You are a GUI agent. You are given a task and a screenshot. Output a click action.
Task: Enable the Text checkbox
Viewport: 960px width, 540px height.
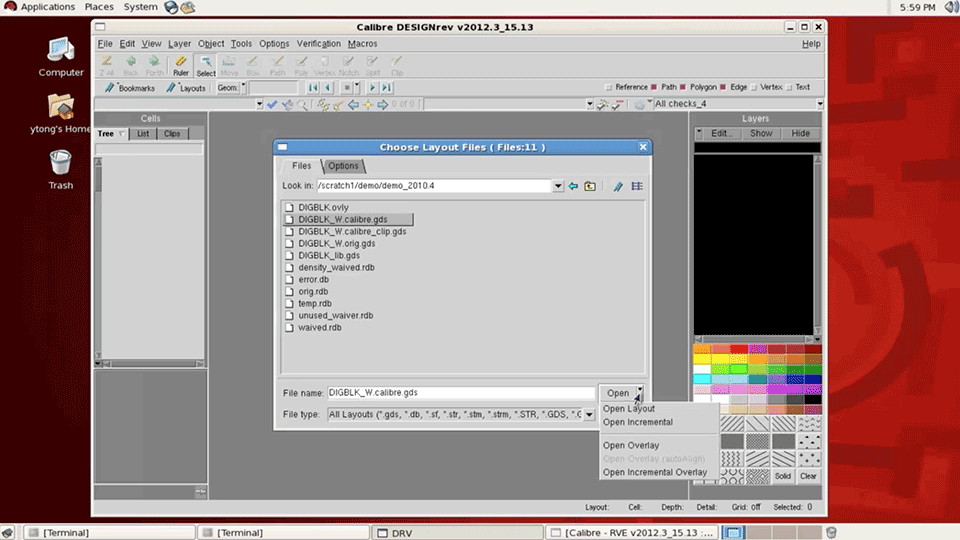tap(789, 88)
